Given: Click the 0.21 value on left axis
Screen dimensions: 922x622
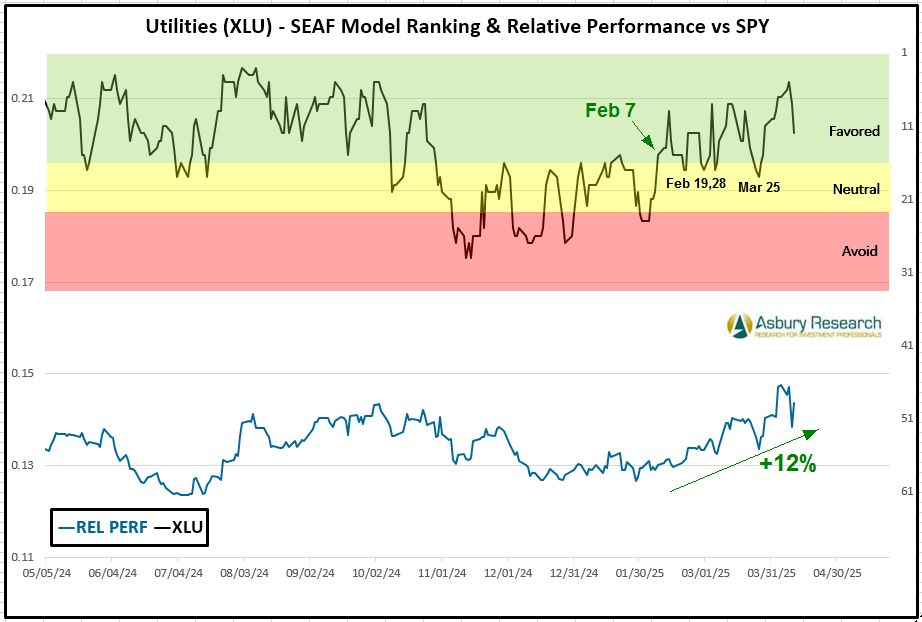Looking at the screenshot, I should [x=24, y=98].
